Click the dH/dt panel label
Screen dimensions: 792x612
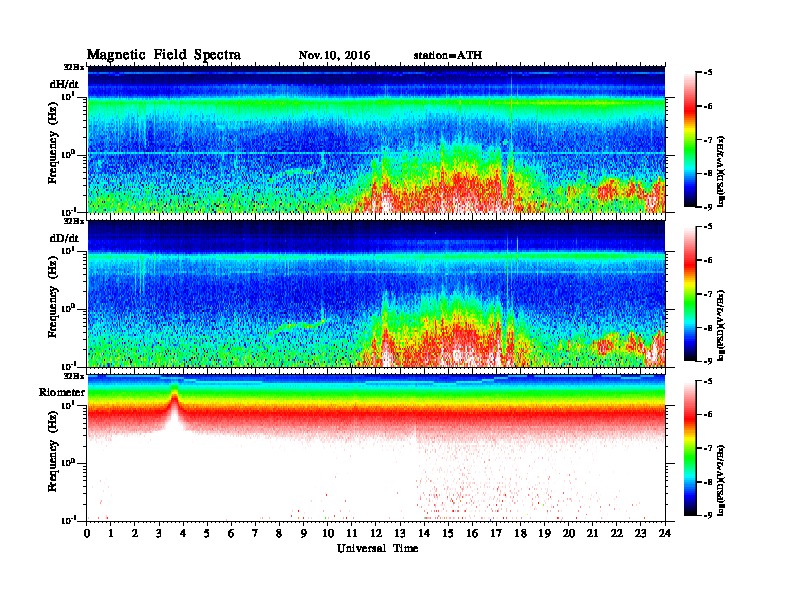click(x=64, y=84)
